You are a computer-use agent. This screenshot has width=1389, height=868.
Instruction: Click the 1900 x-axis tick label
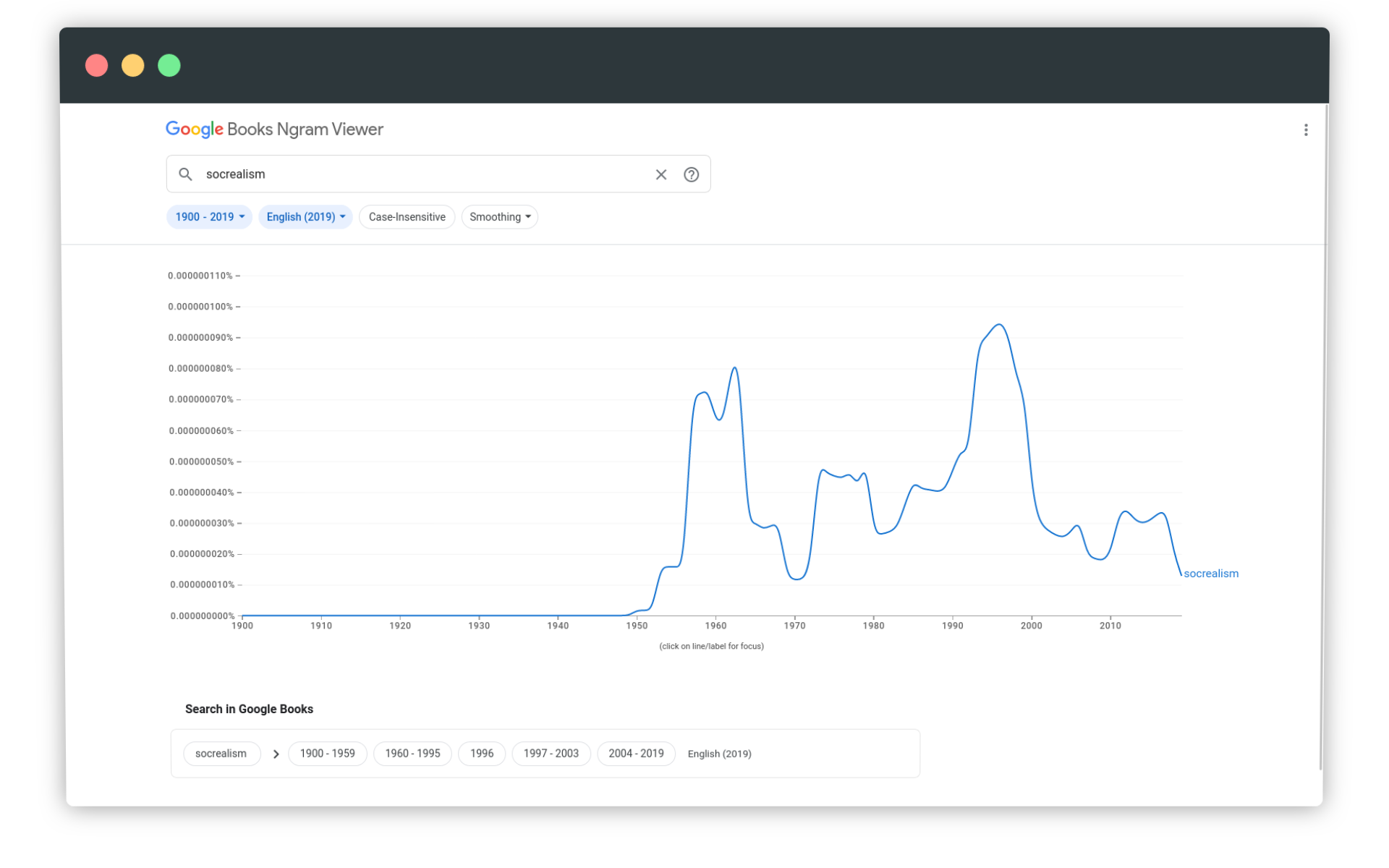(242, 626)
